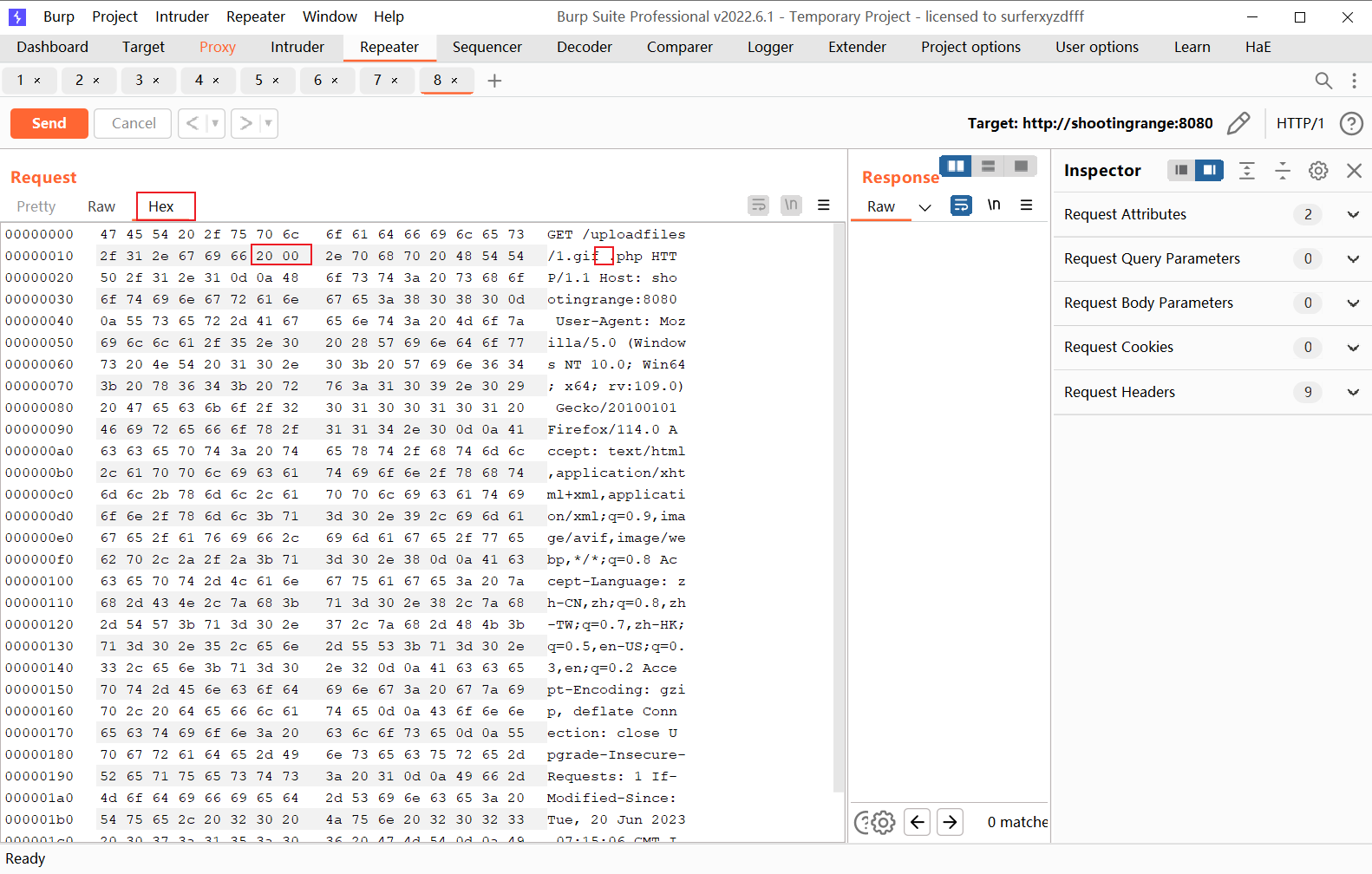
Task: Close Repeater tab 1
Action: 37,81
